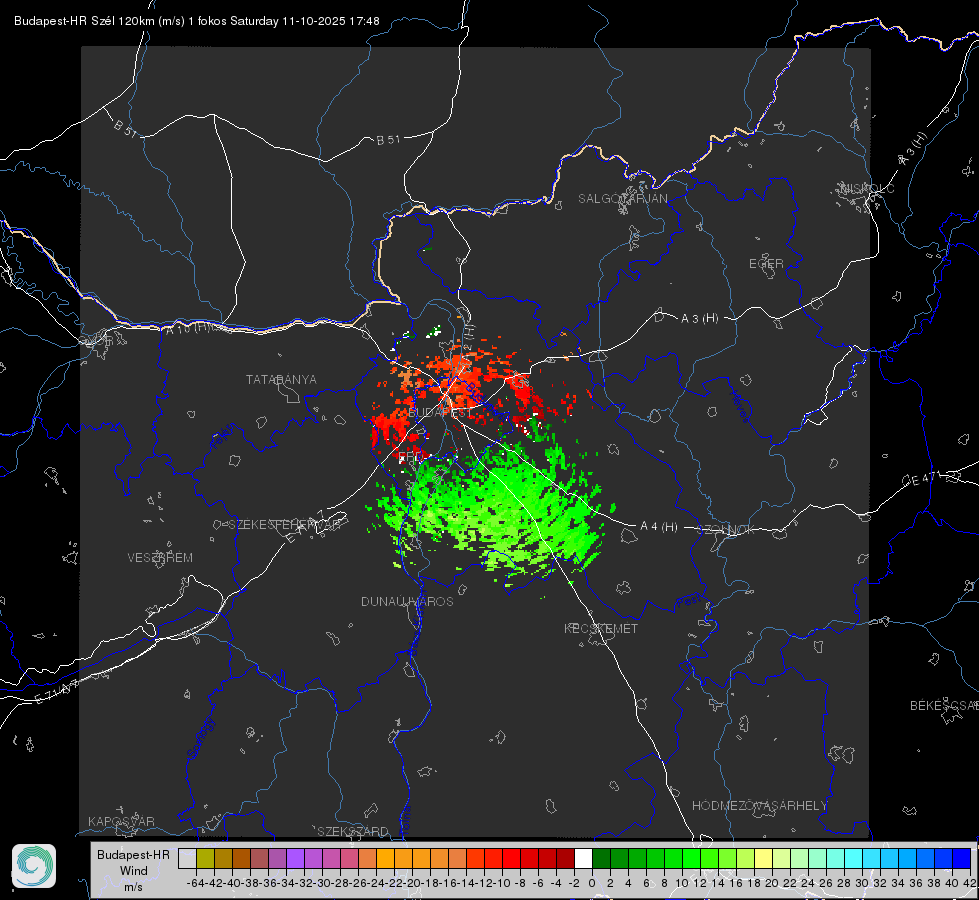This screenshot has width=979, height=900.
Task: Click the 42 value on the legend scale
Action: (969, 883)
